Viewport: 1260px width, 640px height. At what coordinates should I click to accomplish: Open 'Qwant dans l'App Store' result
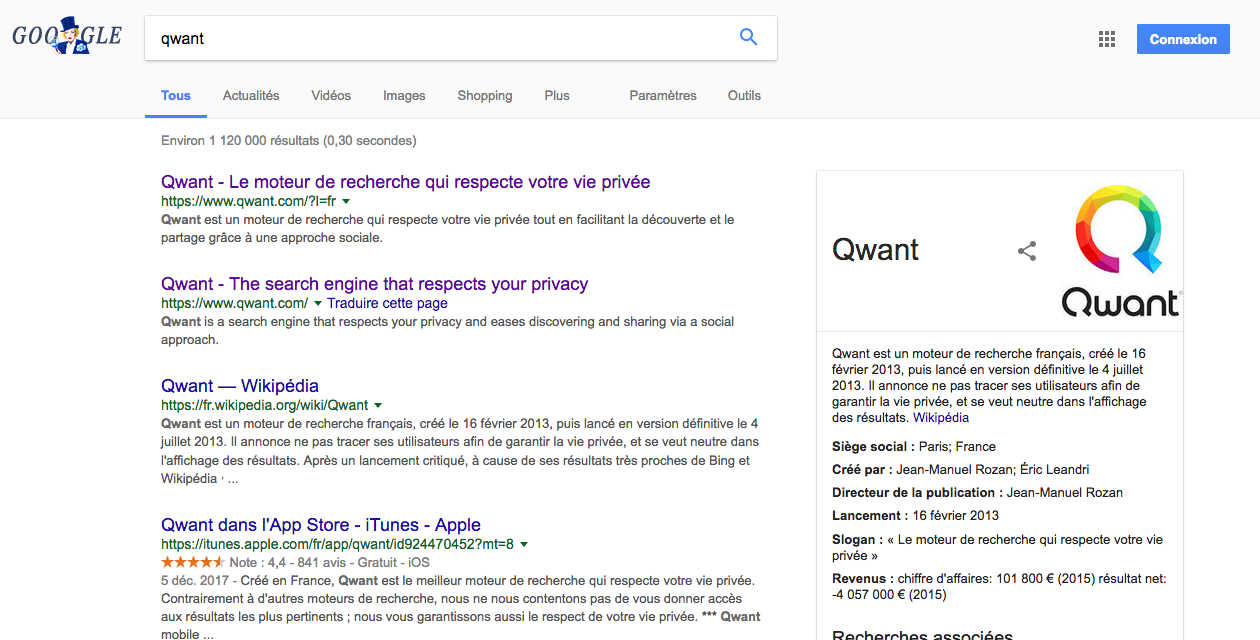click(x=321, y=525)
